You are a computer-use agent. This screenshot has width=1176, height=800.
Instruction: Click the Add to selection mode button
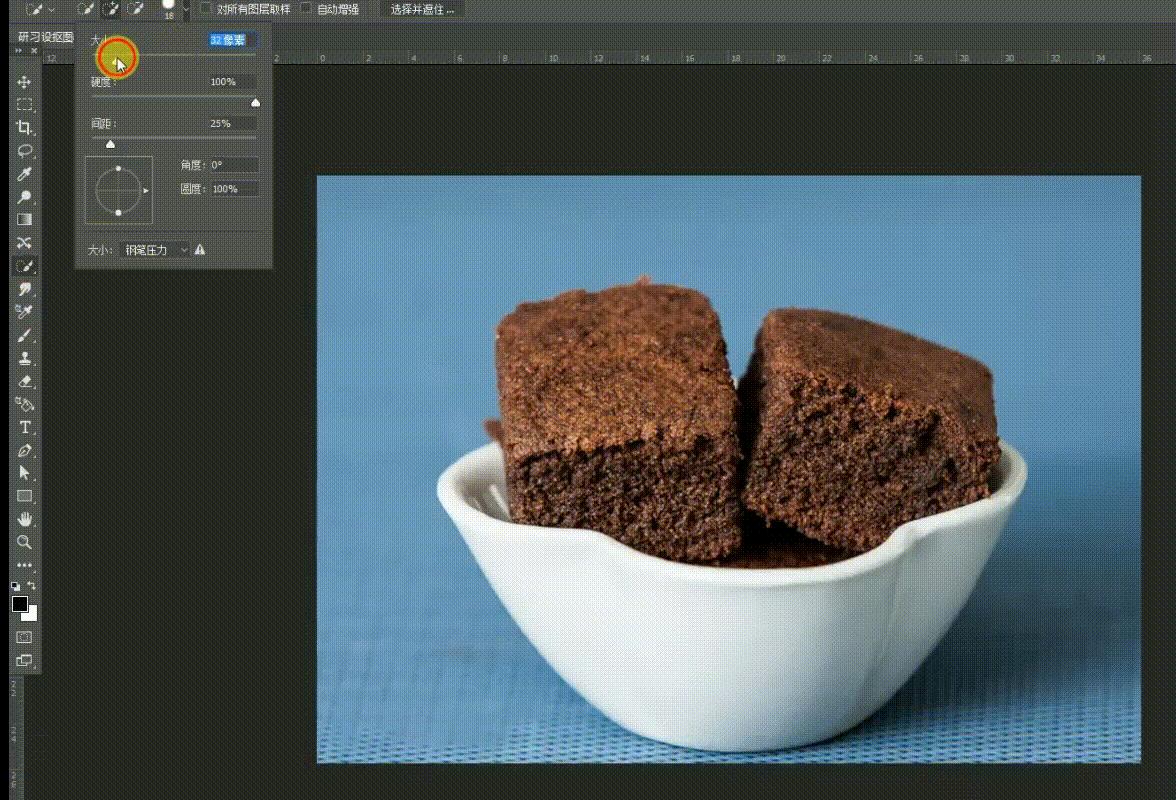point(111,9)
